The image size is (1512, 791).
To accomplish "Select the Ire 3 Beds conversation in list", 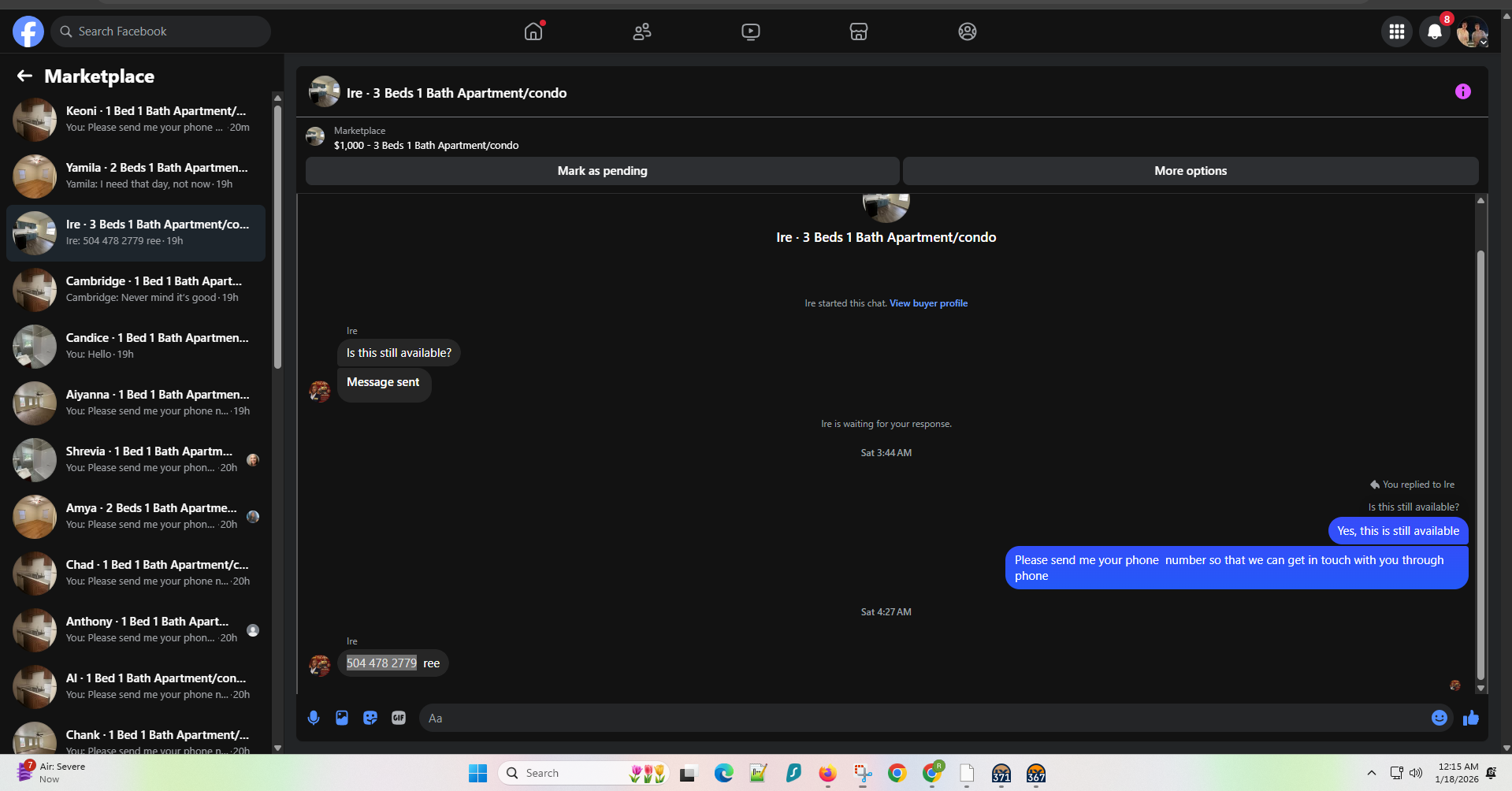I will [x=136, y=233].
